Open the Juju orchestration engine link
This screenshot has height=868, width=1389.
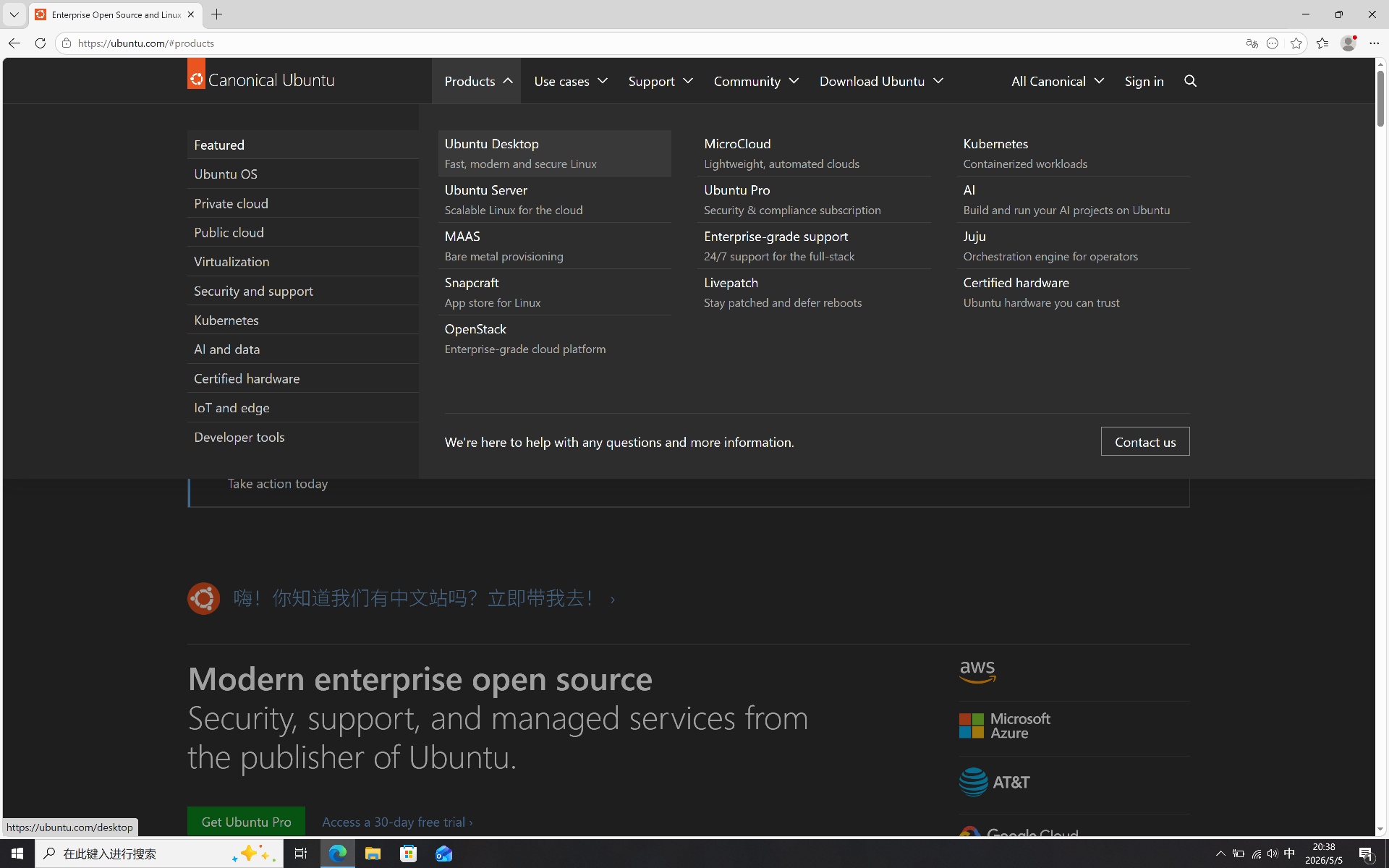tap(1074, 246)
